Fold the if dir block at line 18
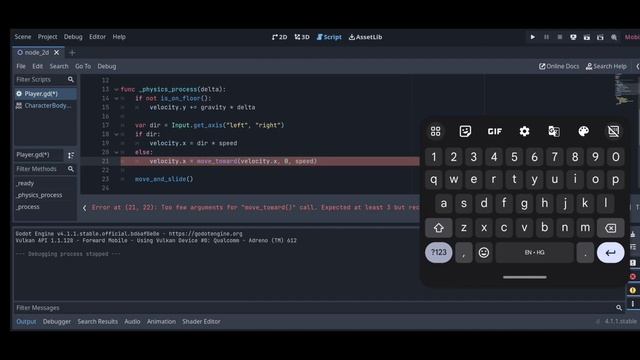The image size is (640, 360). pyautogui.click(x=116, y=134)
